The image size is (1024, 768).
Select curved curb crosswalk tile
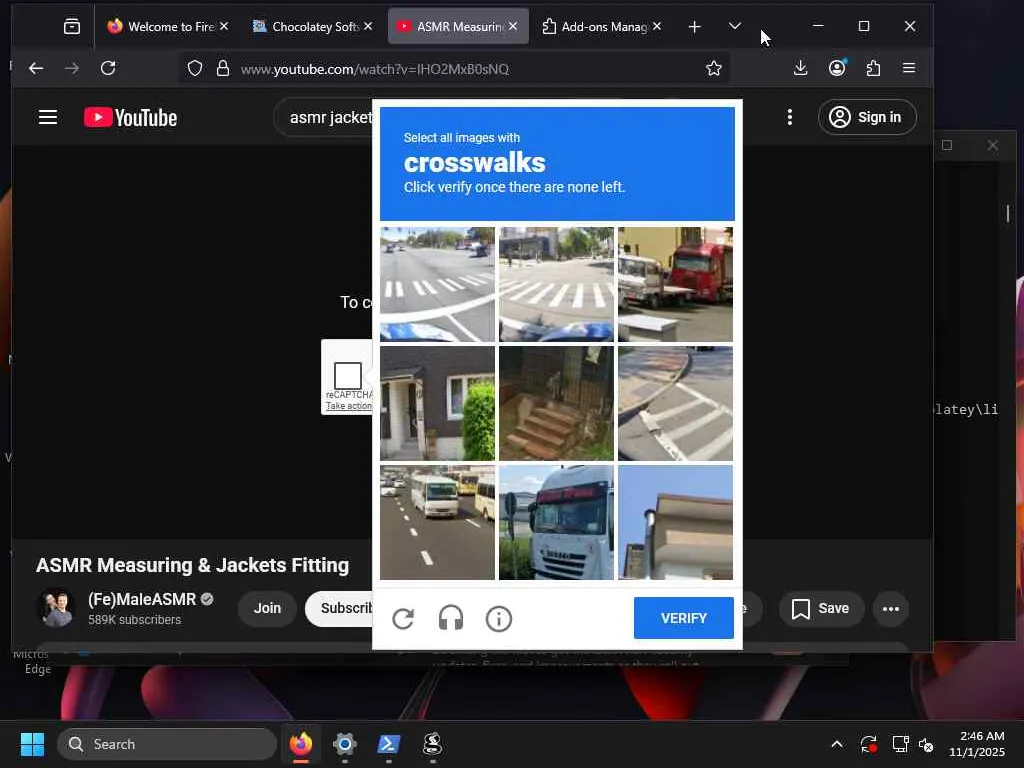tap(675, 403)
